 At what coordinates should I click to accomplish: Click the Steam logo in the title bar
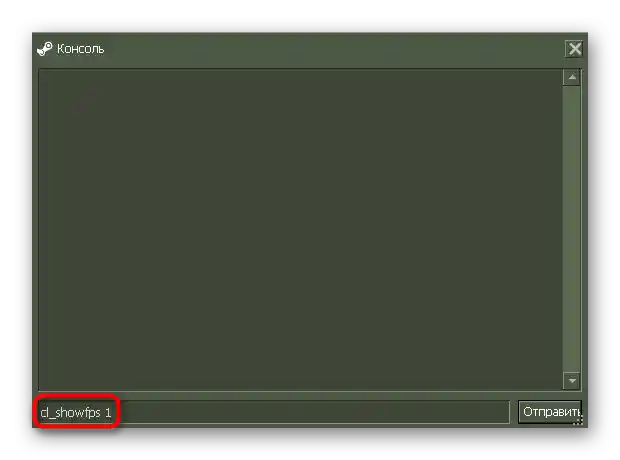pos(44,49)
